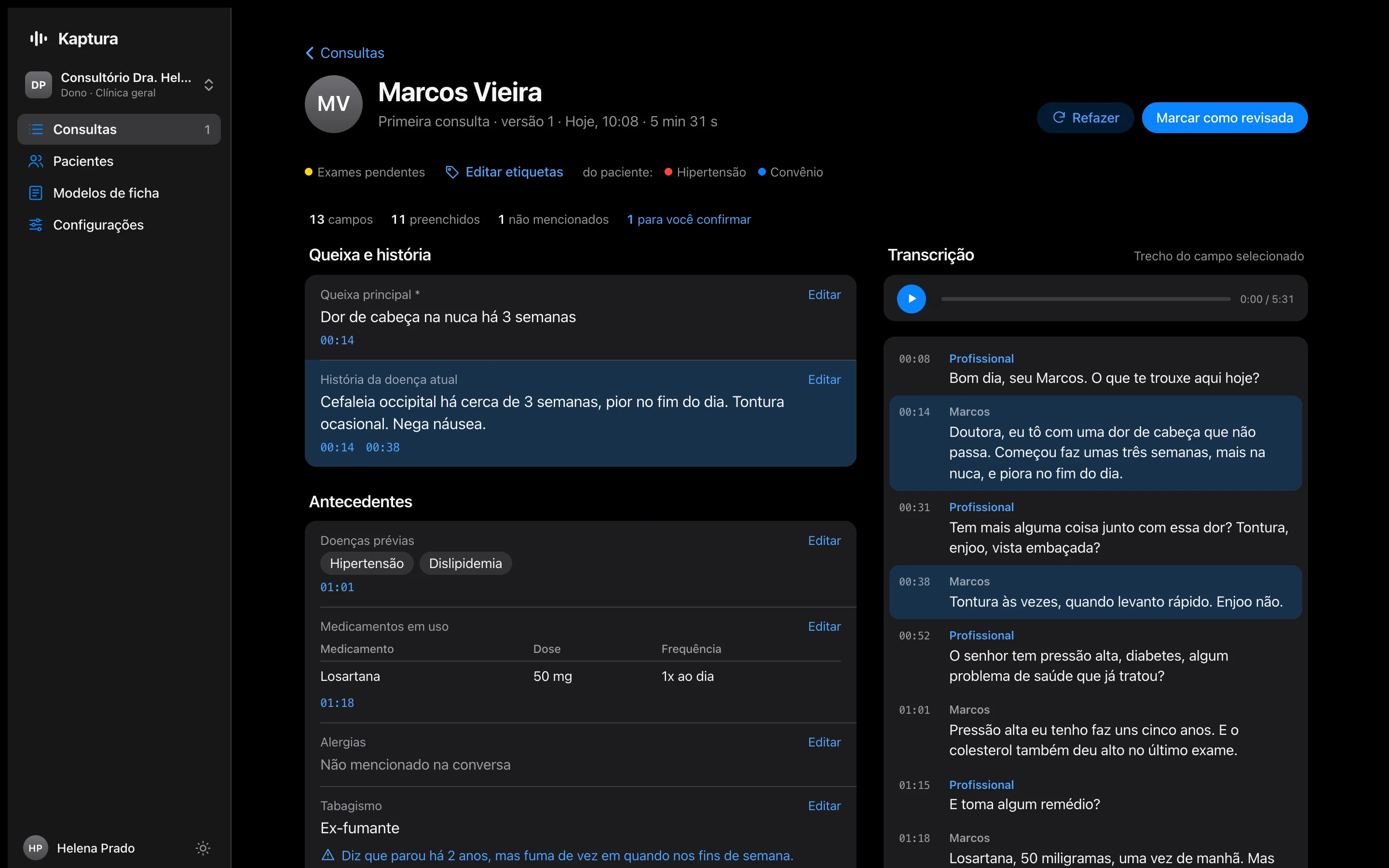Click the Editar etiquetas tag icon
The width and height of the screenshot is (1389, 868).
(452, 172)
